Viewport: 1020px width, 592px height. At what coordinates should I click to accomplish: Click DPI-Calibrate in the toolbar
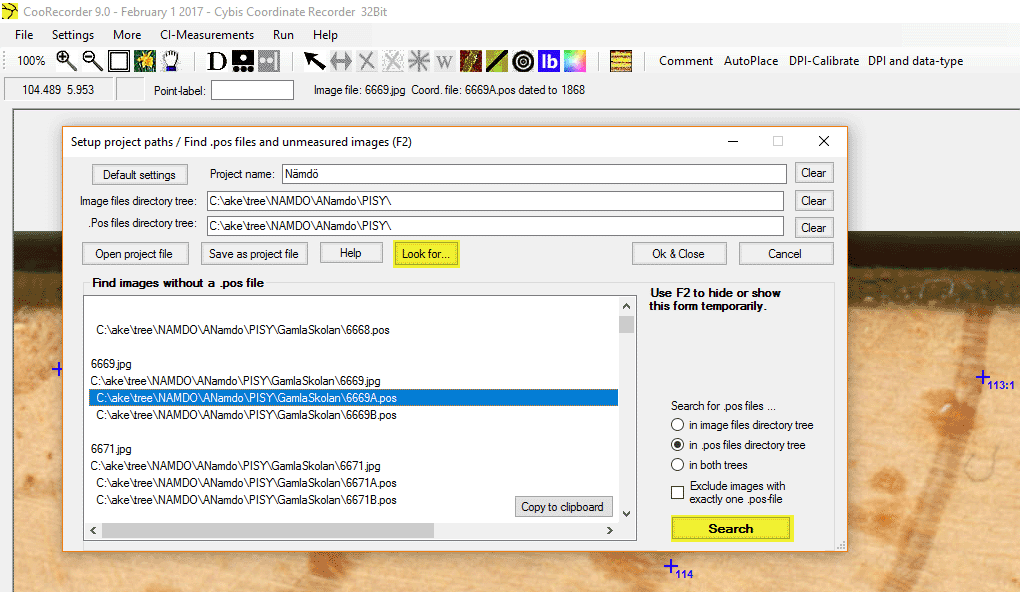point(824,61)
